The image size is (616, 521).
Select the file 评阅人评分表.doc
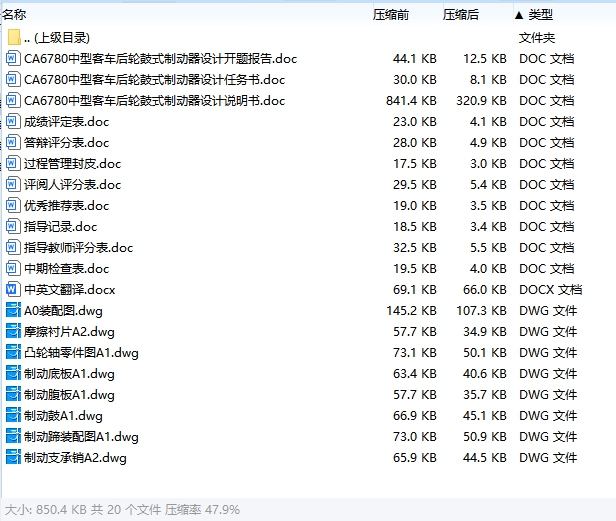72,185
